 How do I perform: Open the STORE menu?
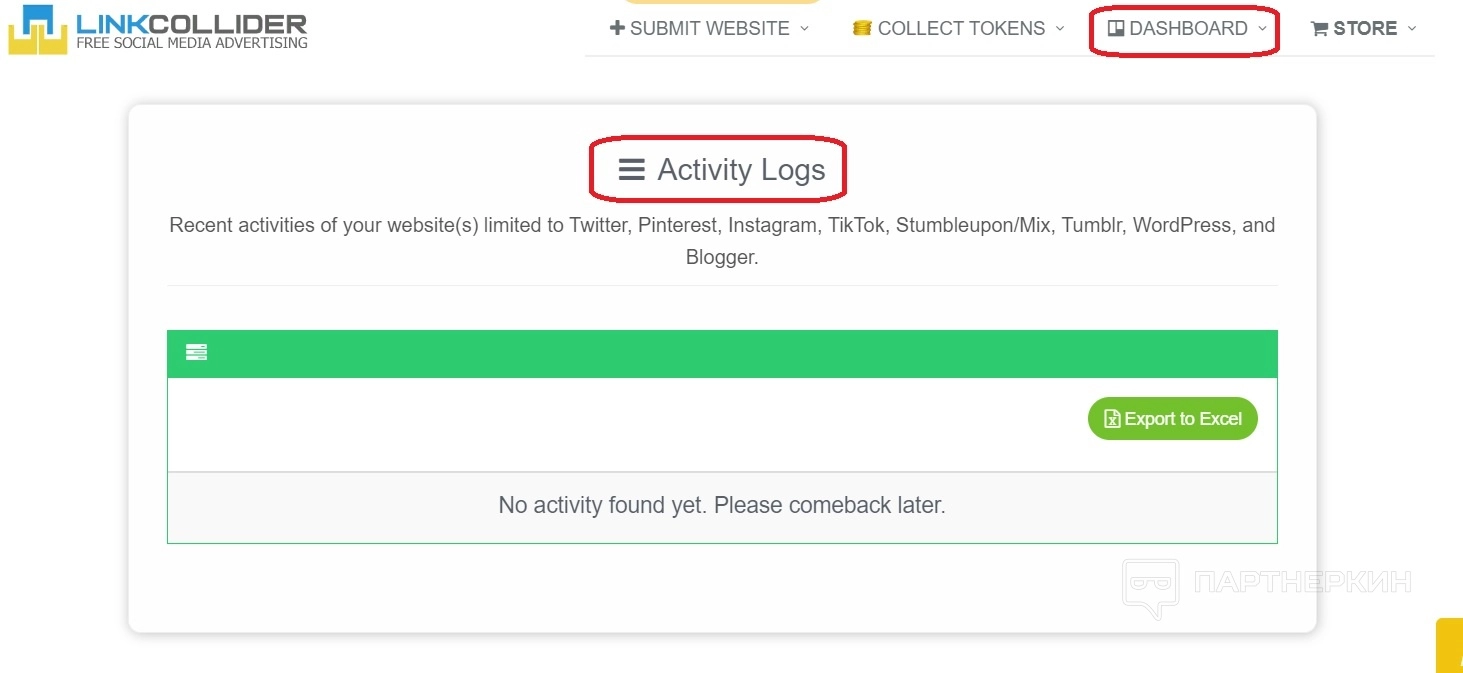(x=1365, y=28)
